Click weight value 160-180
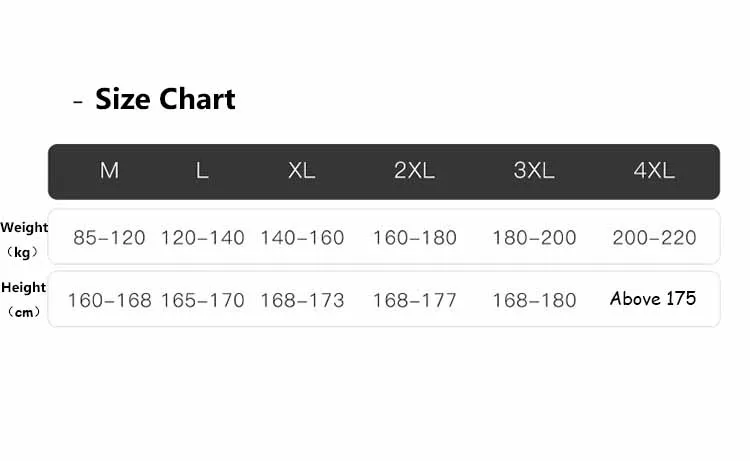 tap(414, 238)
